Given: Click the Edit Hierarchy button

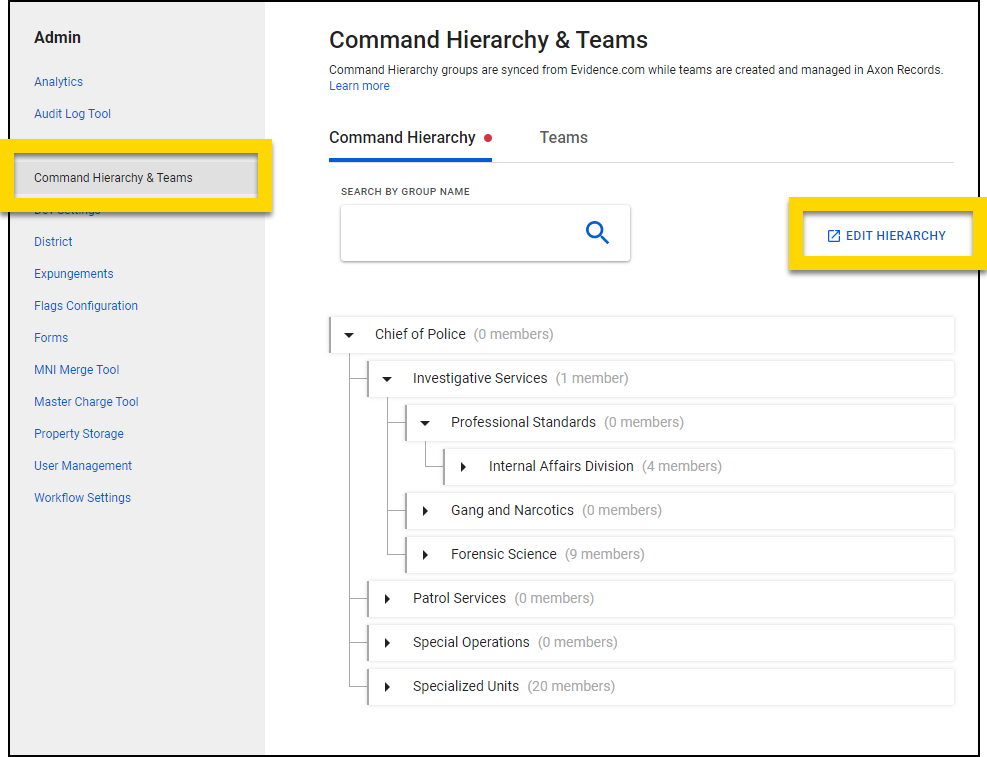Looking at the screenshot, I should click(x=886, y=235).
